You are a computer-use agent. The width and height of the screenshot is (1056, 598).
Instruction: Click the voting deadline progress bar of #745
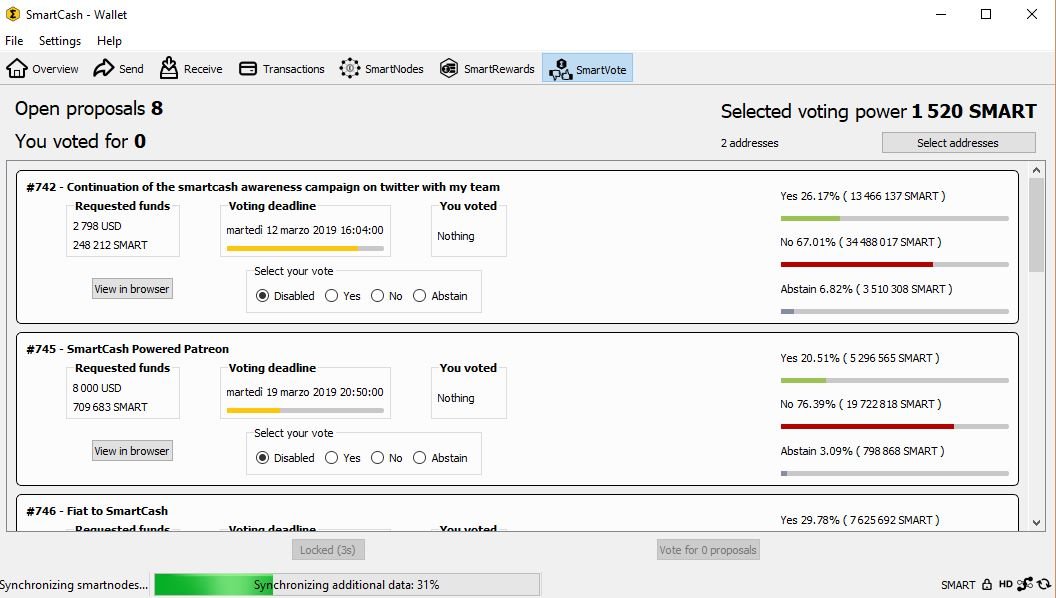click(x=305, y=411)
